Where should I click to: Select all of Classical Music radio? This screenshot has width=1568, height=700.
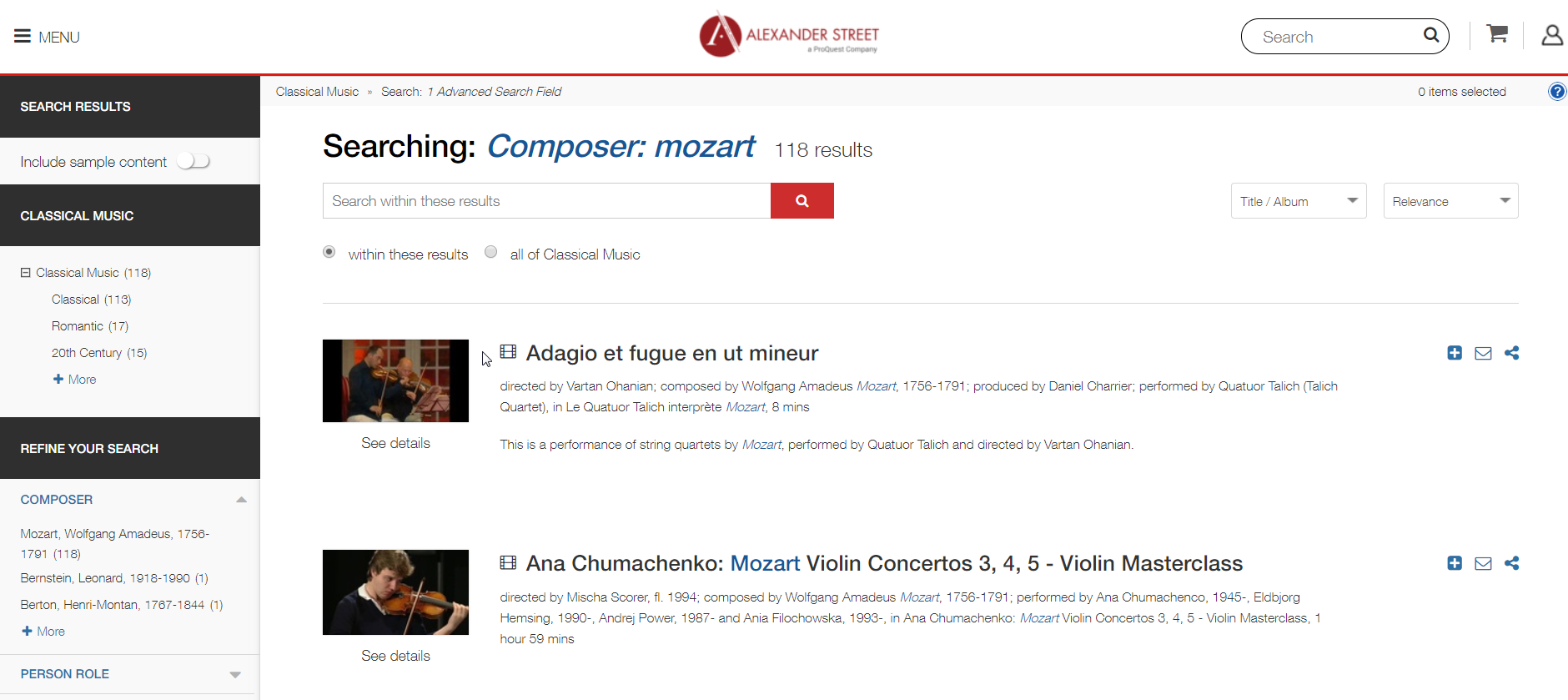pyautogui.click(x=491, y=252)
